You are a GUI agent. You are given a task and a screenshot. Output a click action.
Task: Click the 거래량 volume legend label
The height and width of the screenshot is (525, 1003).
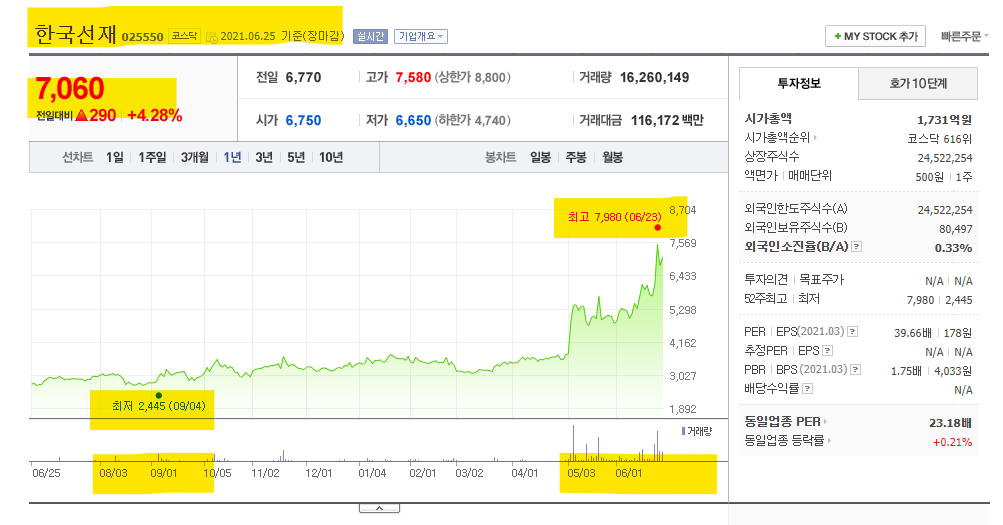tap(699, 432)
